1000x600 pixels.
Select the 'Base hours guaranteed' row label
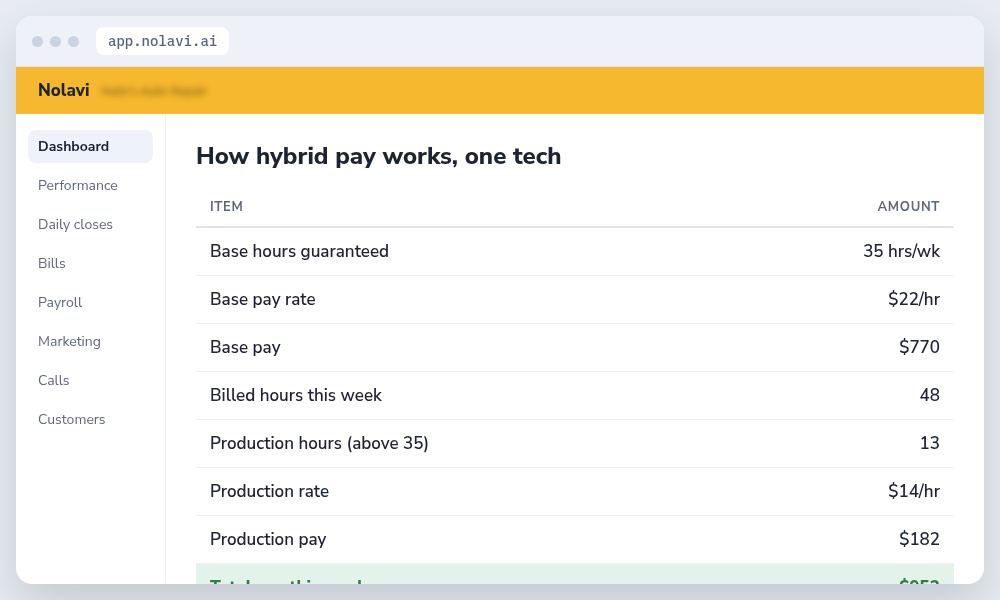click(299, 251)
